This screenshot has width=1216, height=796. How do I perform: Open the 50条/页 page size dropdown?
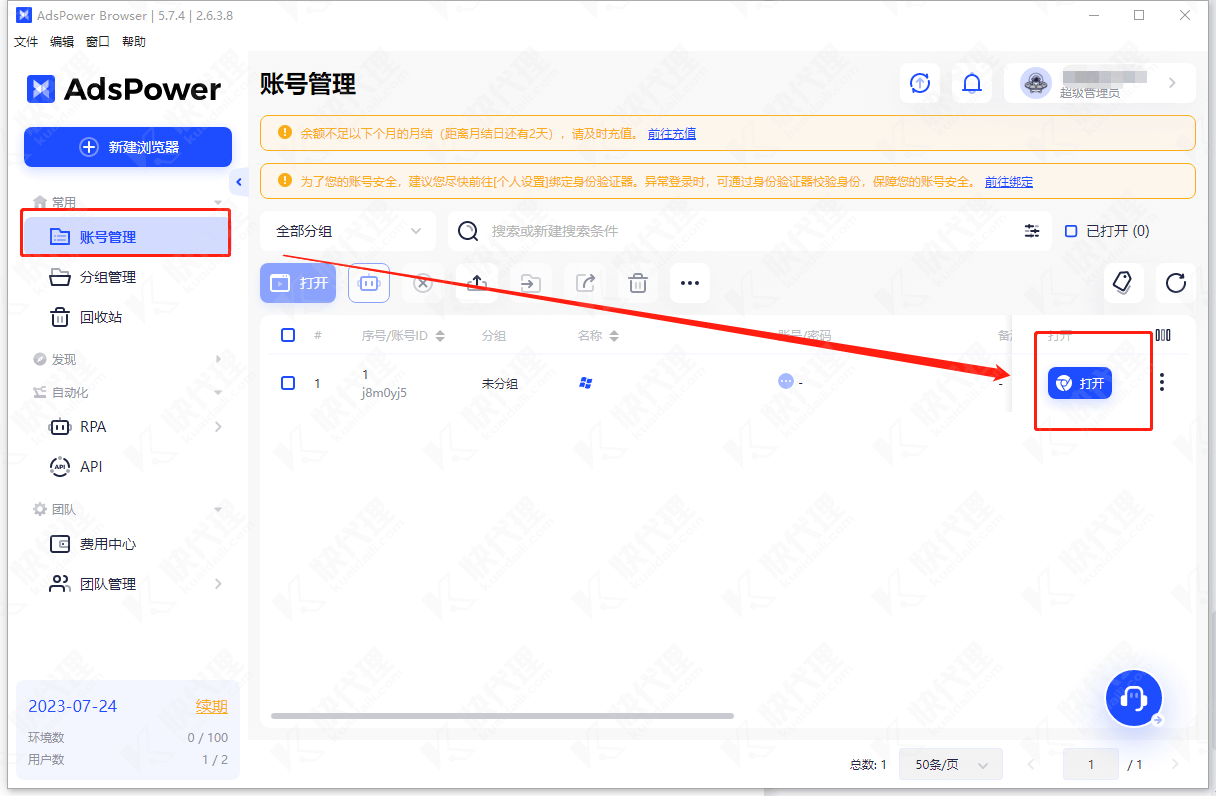coord(950,765)
